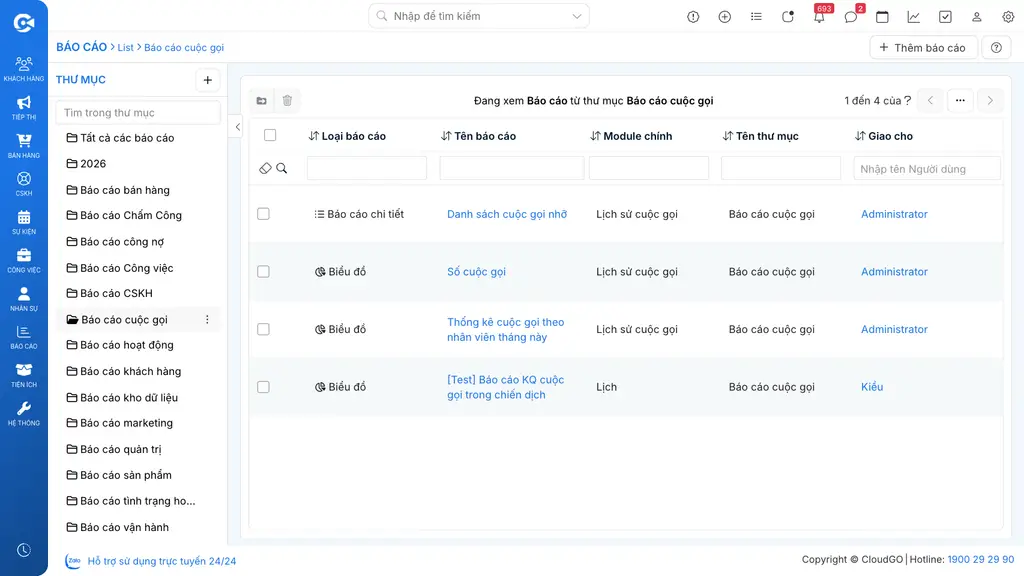The height and width of the screenshot is (576, 1024).
Task: Click the trash delete icon
Action: click(287, 101)
